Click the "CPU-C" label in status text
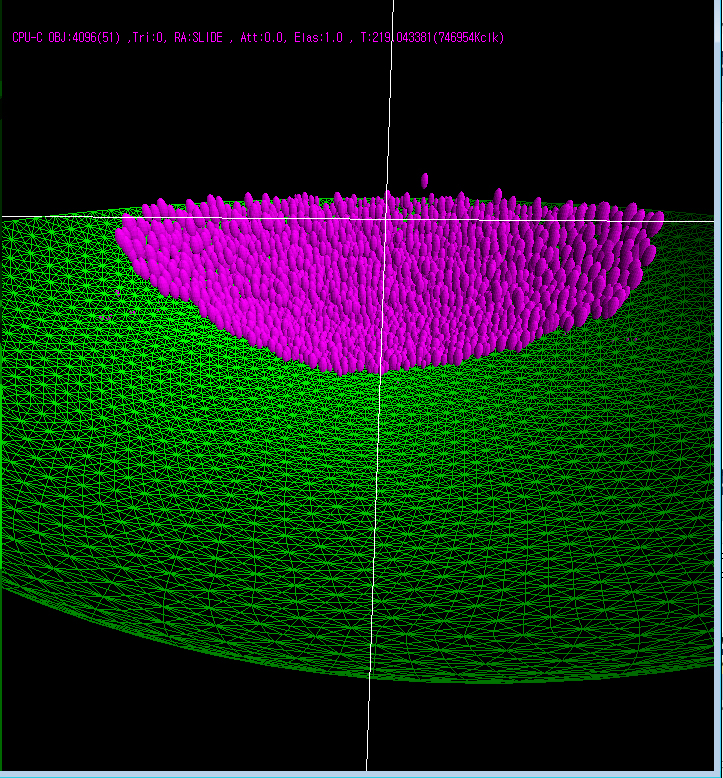723x778 pixels. click(x=28, y=38)
